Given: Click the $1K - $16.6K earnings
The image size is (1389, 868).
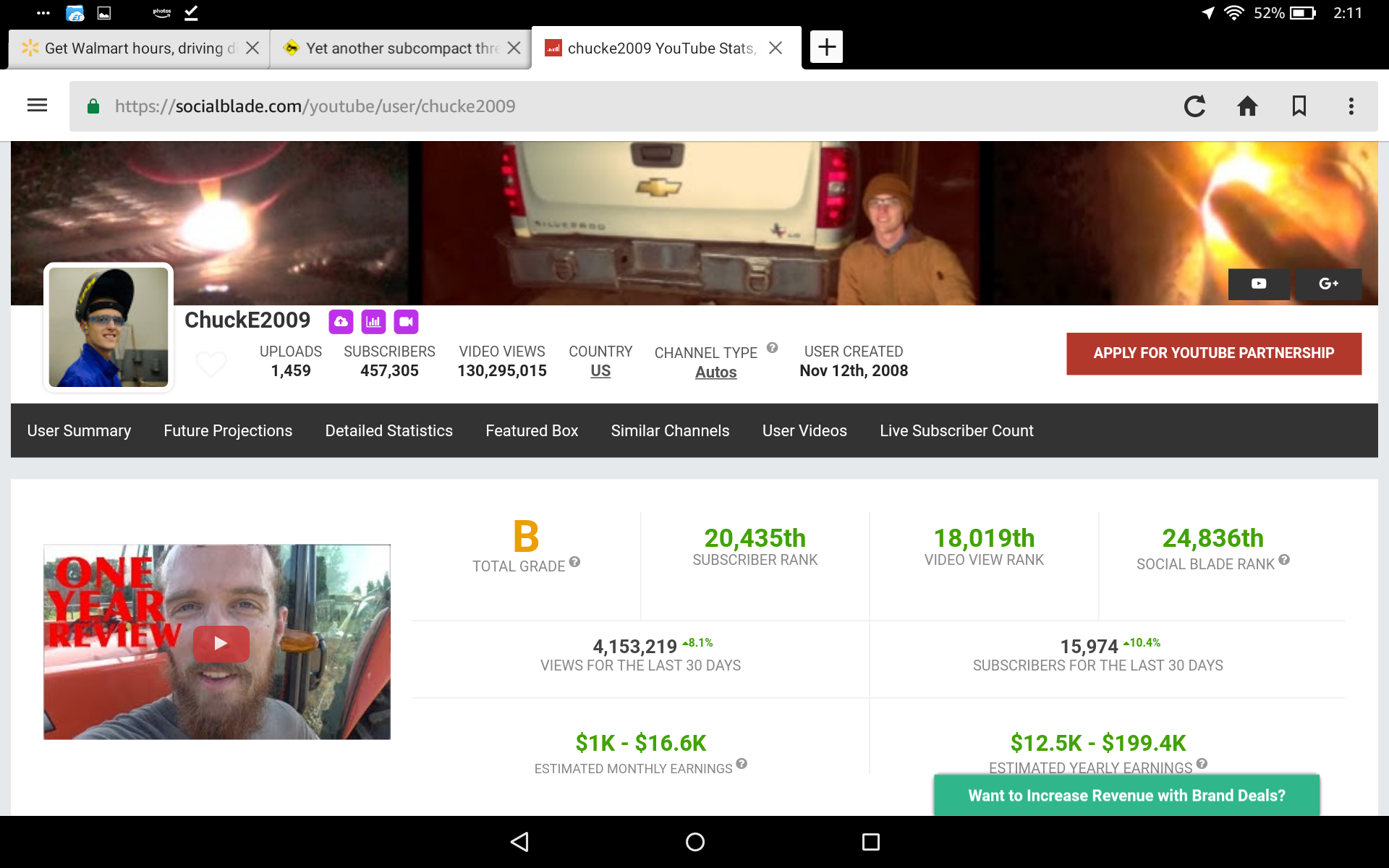Looking at the screenshot, I should (640, 743).
